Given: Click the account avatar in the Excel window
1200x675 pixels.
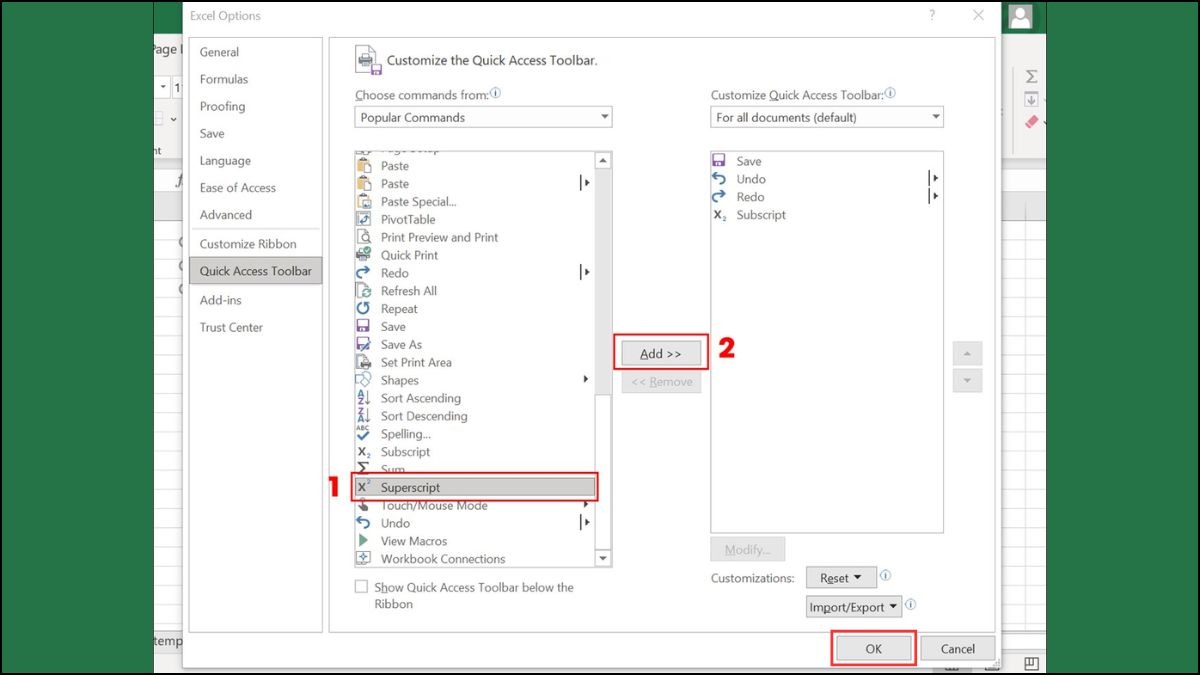Looking at the screenshot, I should pyautogui.click(x=1020, y=16).
